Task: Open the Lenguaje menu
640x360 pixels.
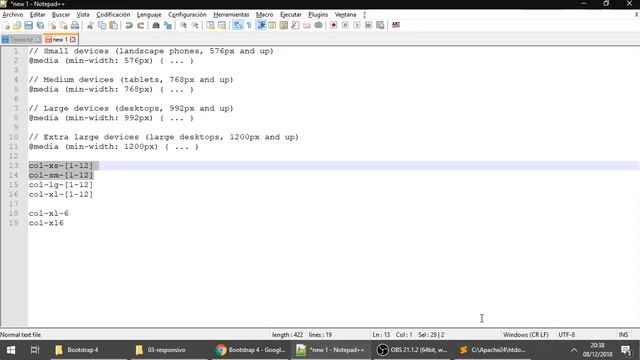Action: [x=149, y=15]
